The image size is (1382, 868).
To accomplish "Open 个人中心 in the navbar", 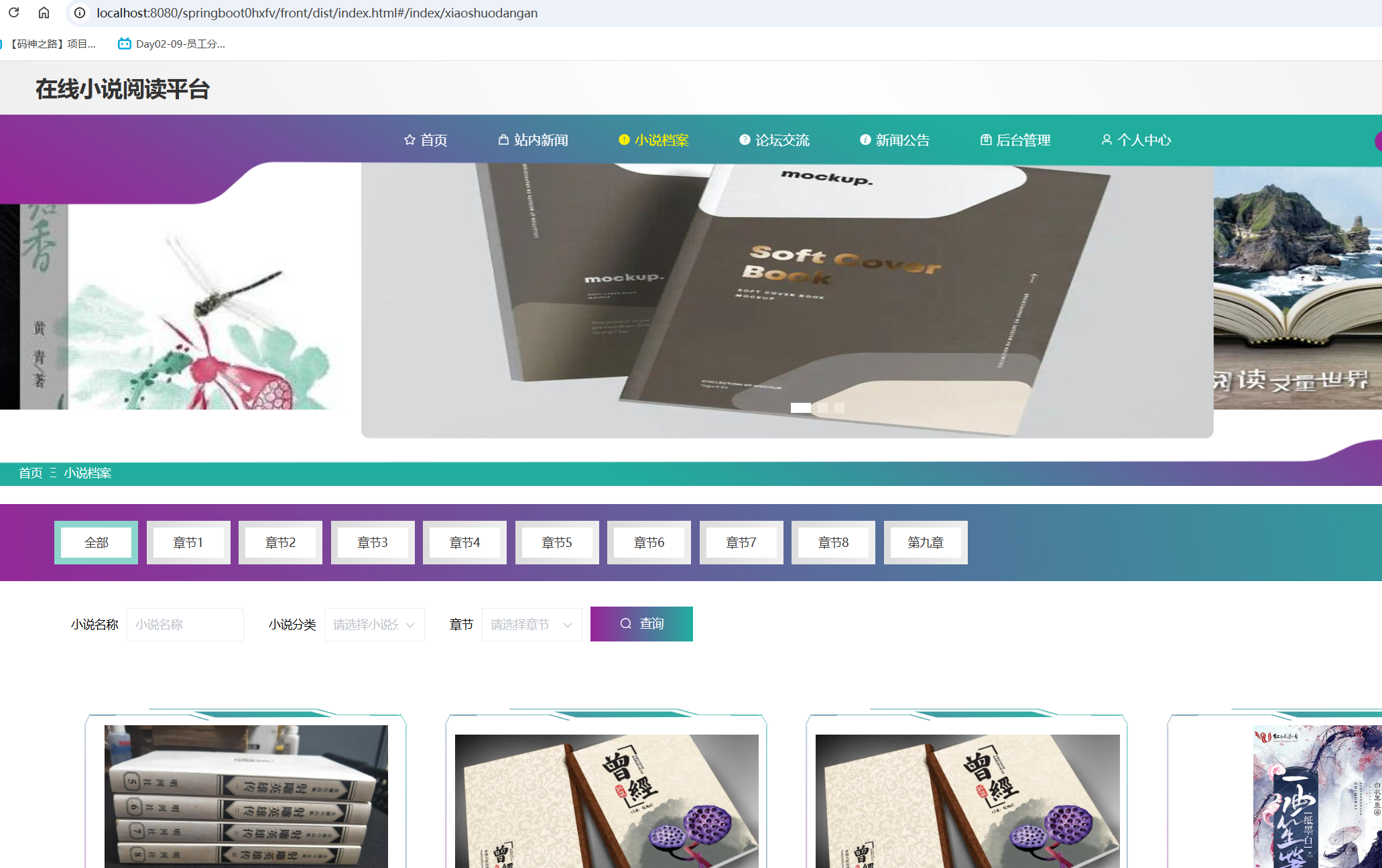I will tap(1137, 139).
